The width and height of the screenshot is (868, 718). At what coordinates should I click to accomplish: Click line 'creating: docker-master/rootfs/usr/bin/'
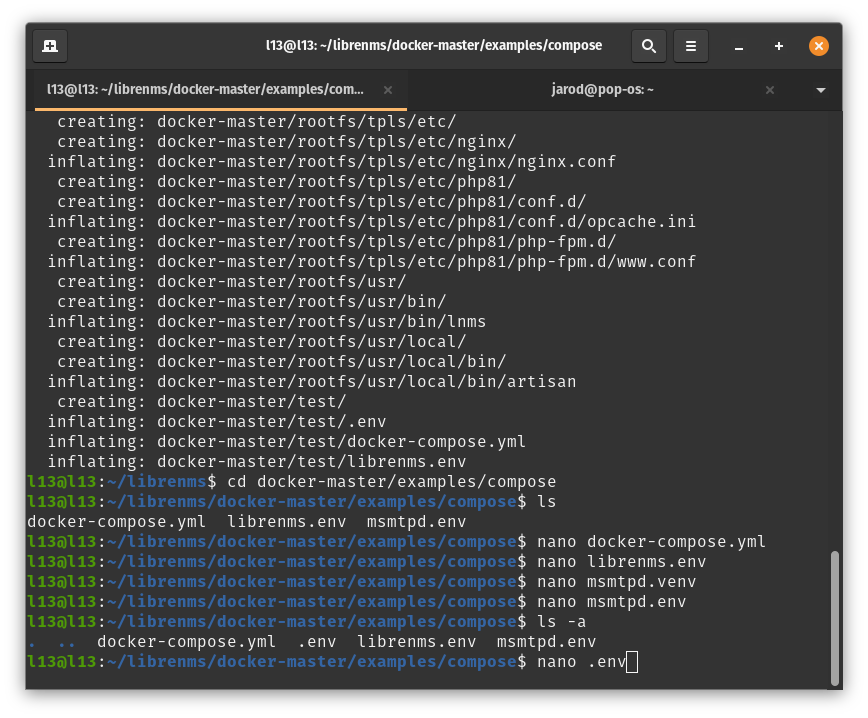pos(252,302)
